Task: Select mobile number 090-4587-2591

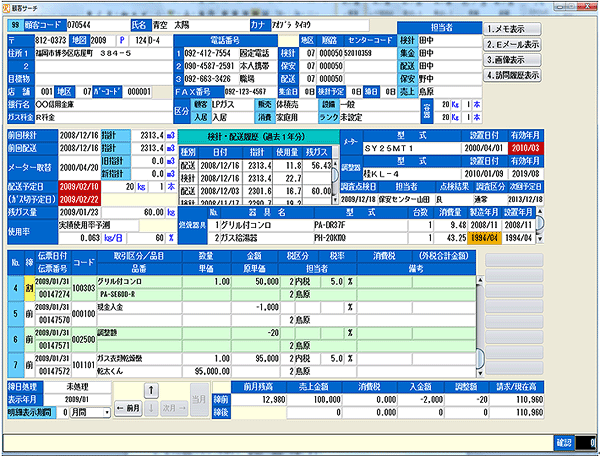Action: point(209,66)
